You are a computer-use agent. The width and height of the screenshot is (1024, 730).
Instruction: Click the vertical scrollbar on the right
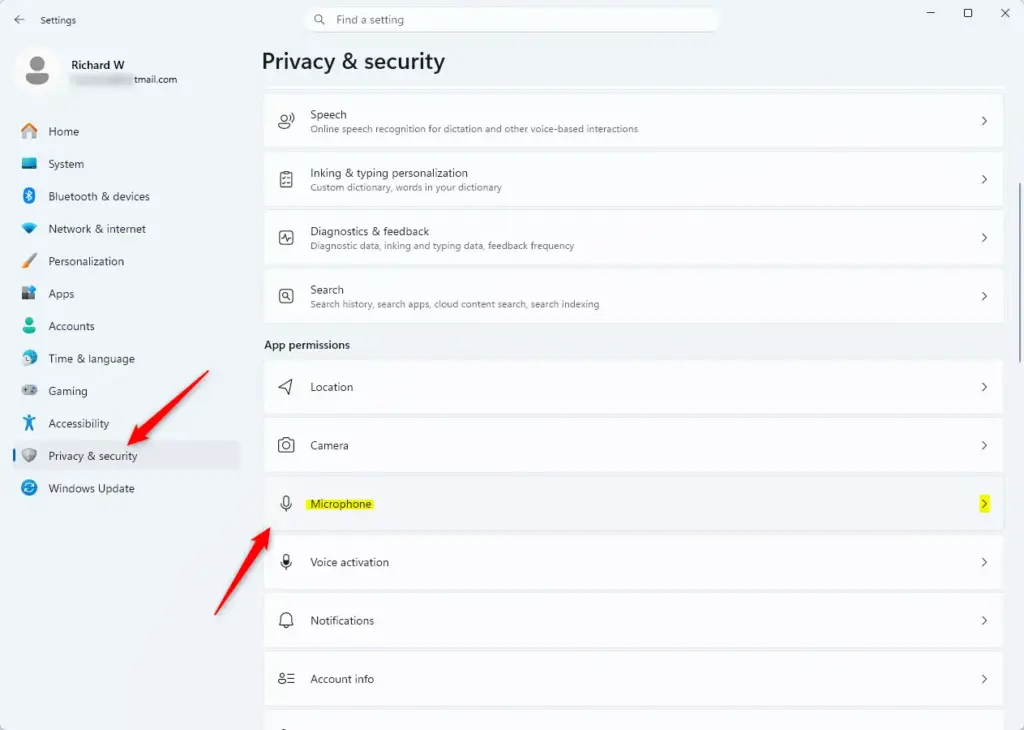[x=1019, y=272]
